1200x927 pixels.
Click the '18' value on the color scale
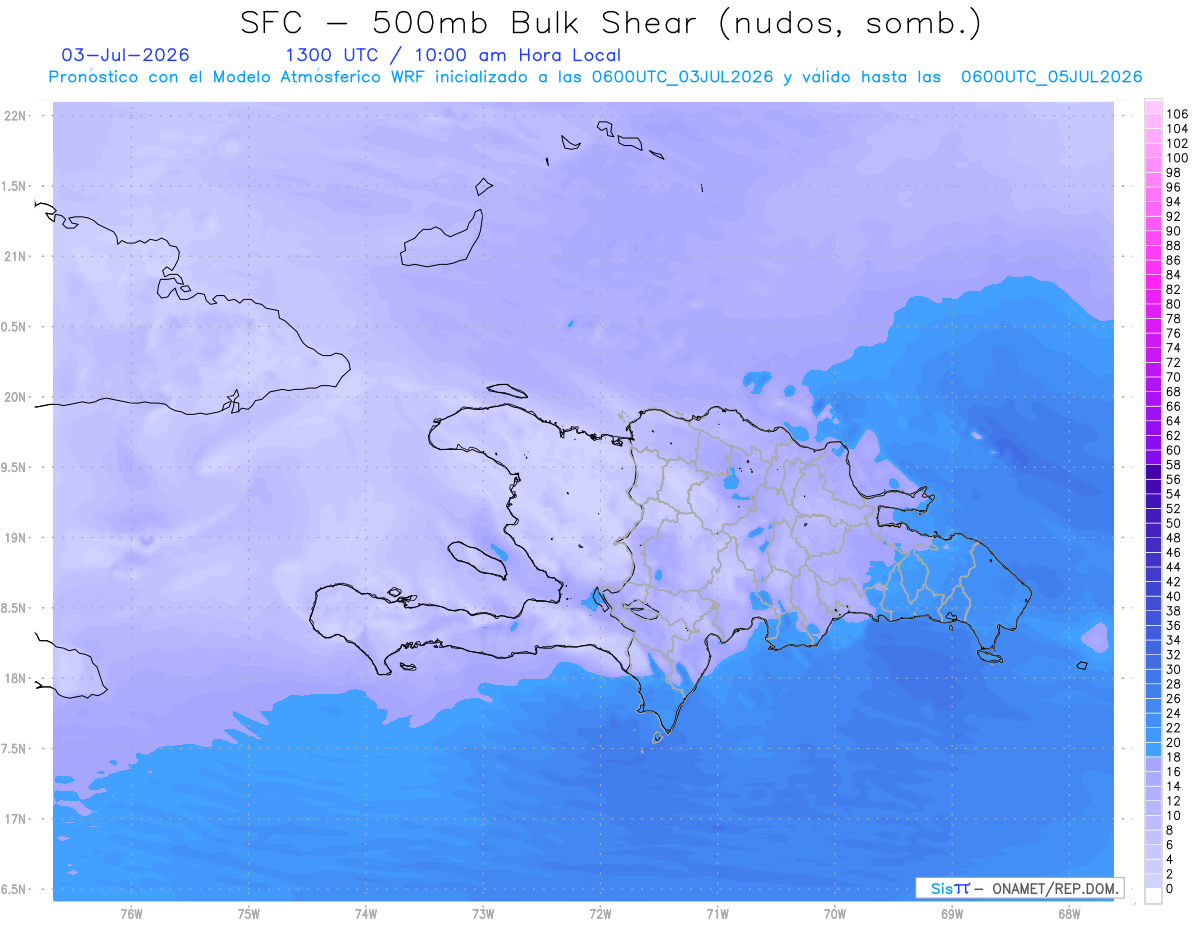(1173, 757)
